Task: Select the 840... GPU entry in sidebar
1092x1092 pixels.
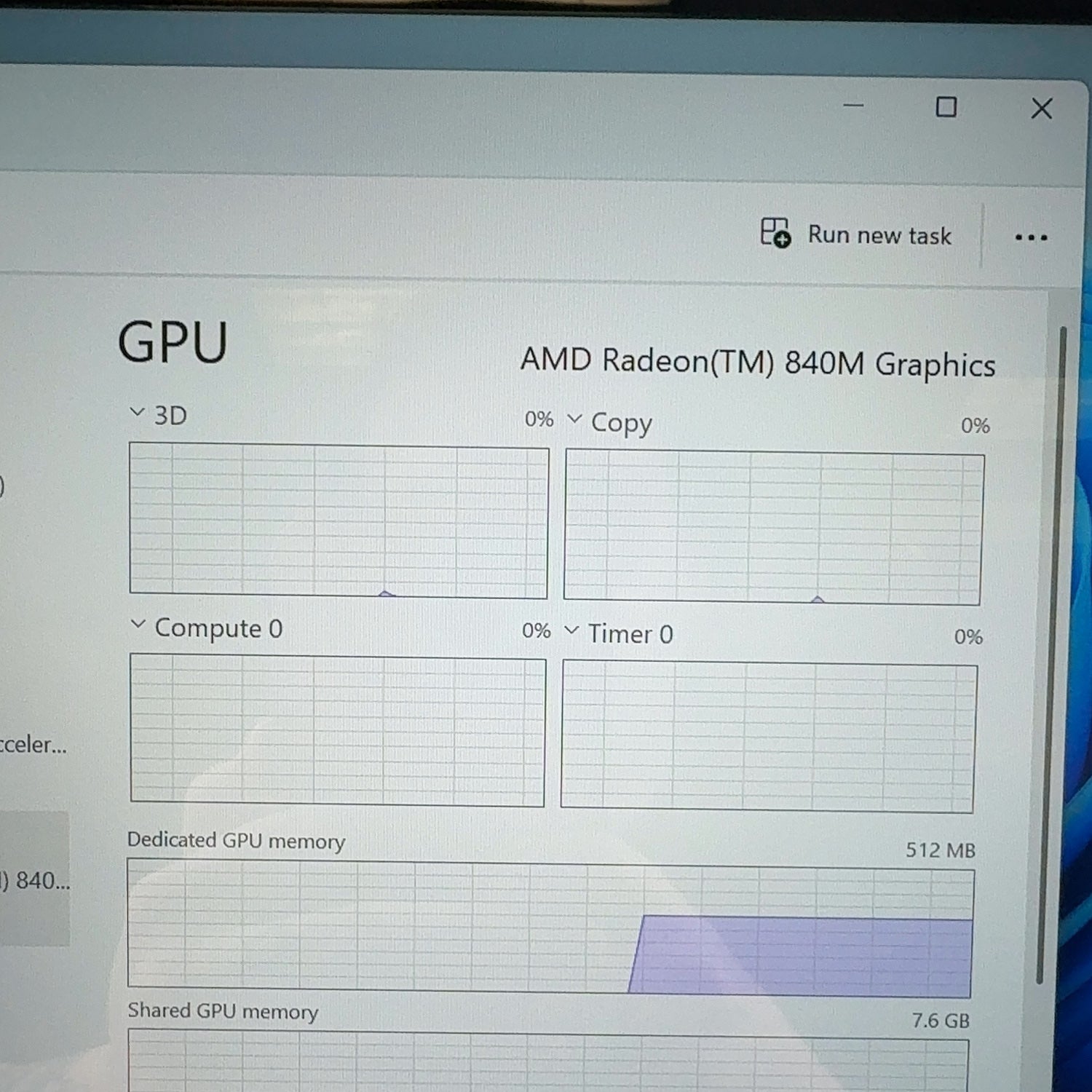Action: tap(34, 879)
